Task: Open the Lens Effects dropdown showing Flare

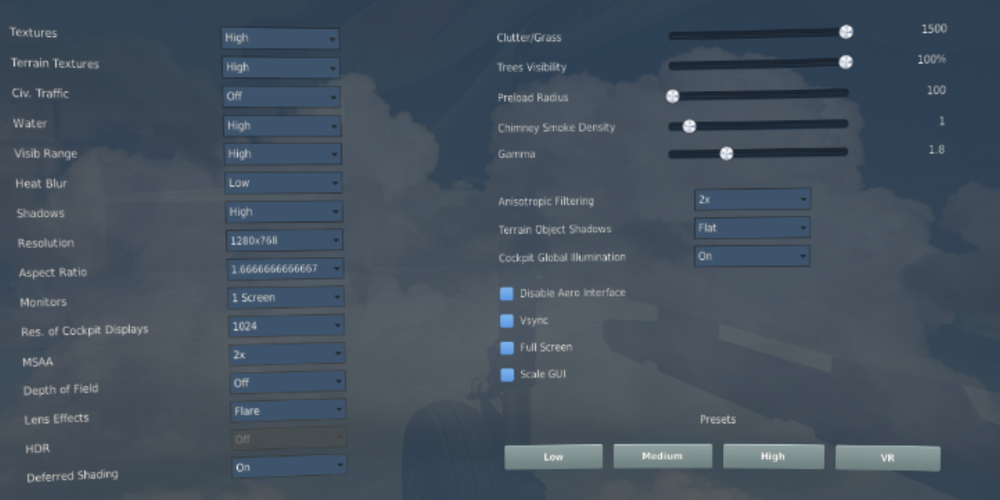Action: click(x=288, y=411)
